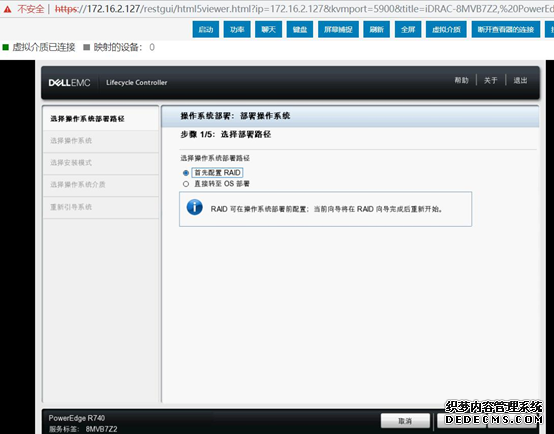Click the 屏幕捕捉 screen capture button
This screenshot has height=434, width=554.
(338, 29)
